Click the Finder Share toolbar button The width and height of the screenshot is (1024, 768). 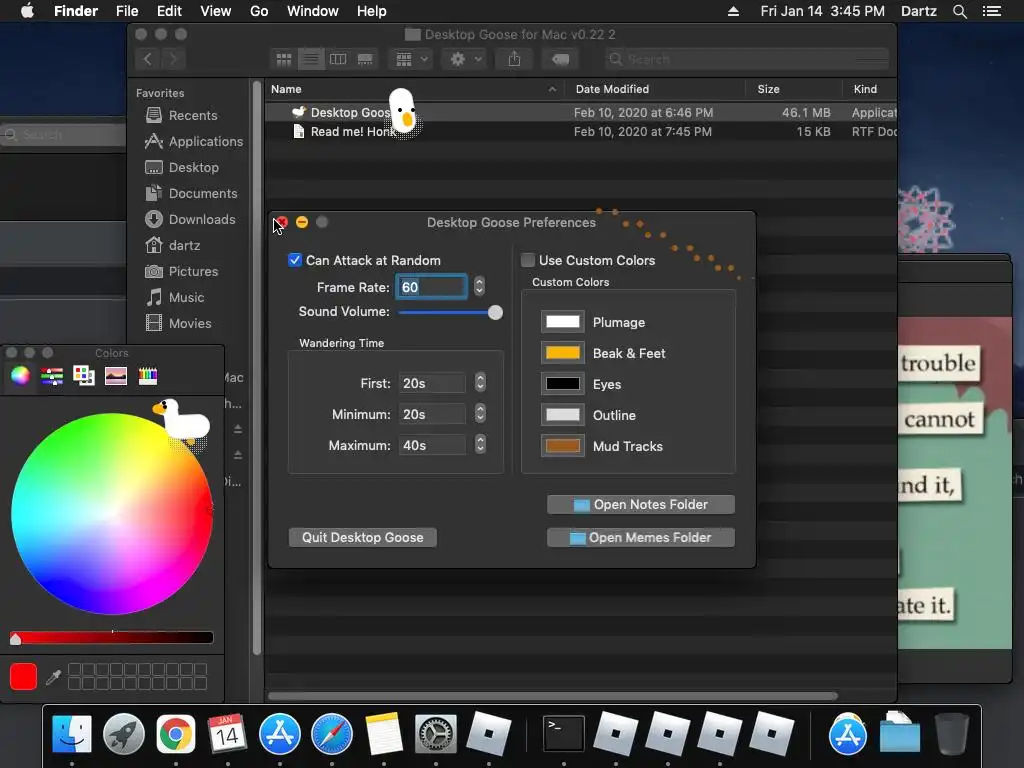[x=515, y=59]
